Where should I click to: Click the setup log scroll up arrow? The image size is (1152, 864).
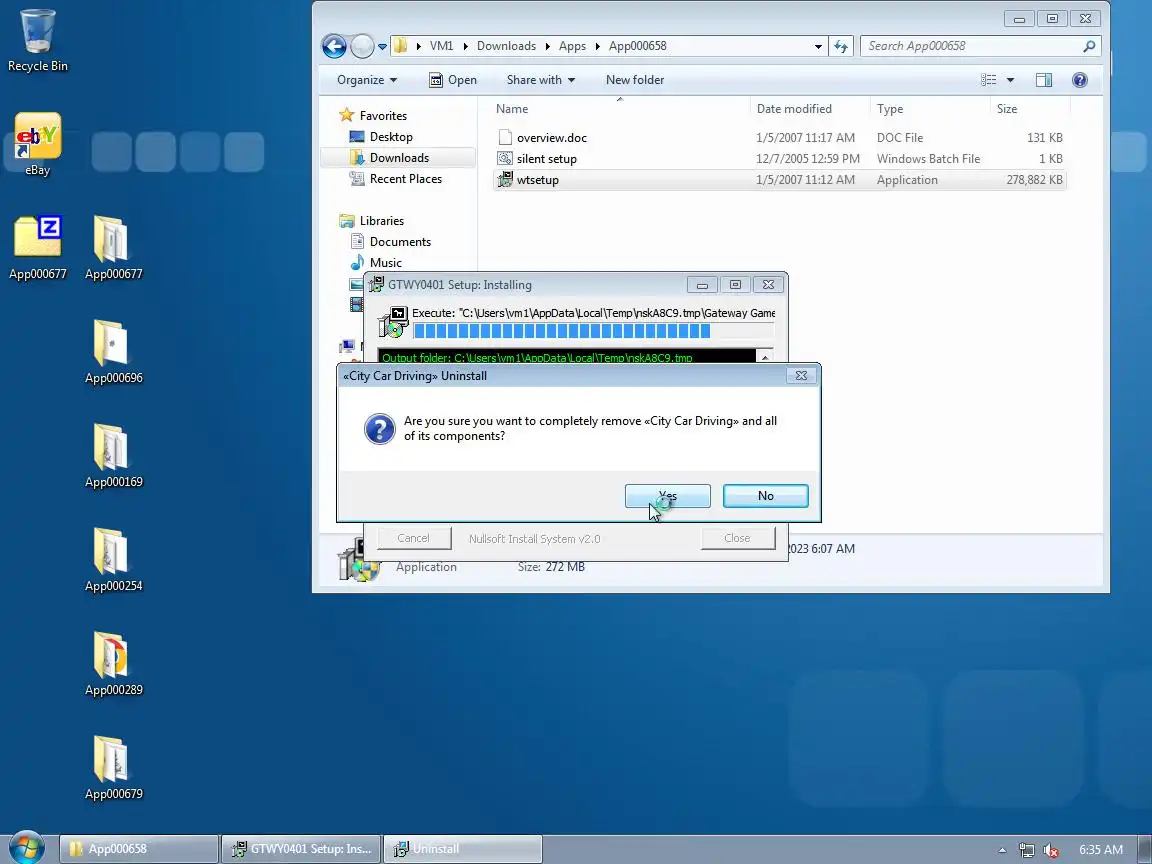click(765, 357)
